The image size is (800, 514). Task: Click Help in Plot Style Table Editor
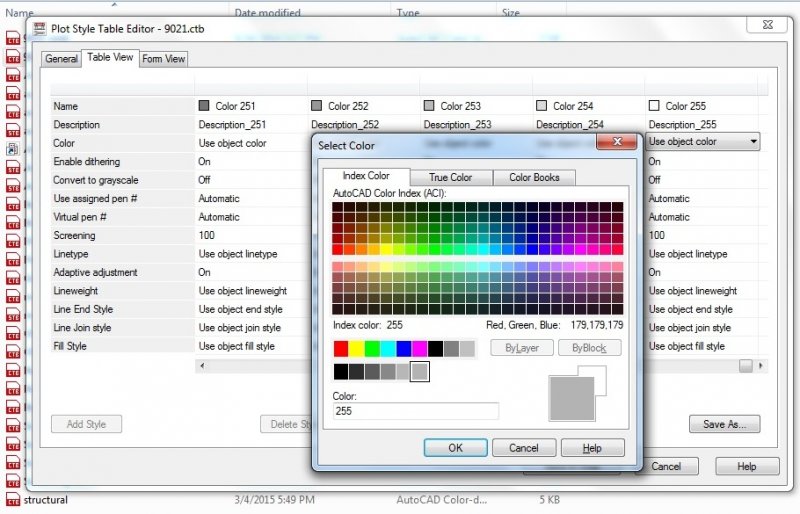(747, 467)
